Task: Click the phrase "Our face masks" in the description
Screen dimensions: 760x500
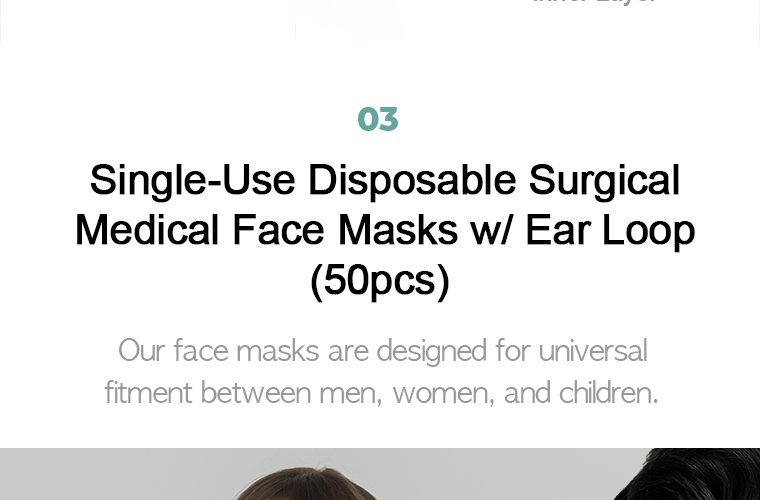Action: (219, 350)
